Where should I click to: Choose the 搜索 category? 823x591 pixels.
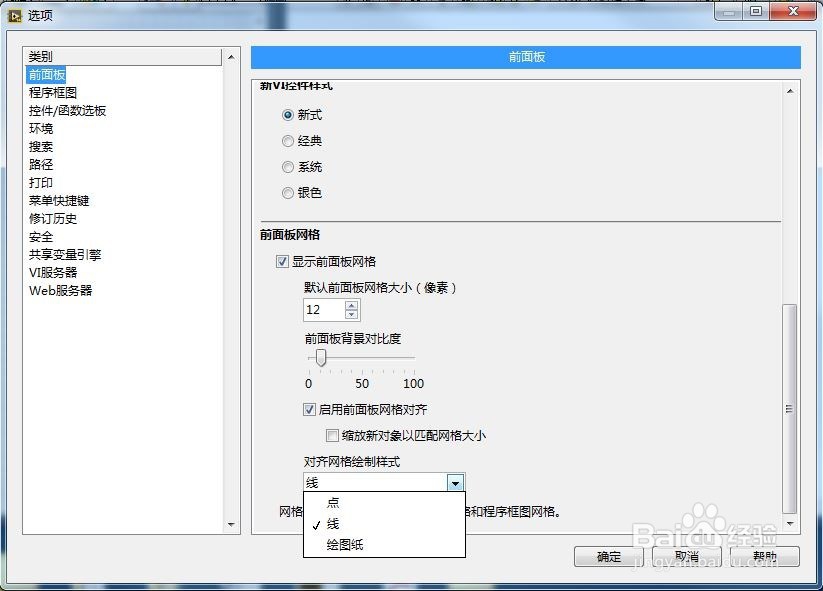click(41, 146)
